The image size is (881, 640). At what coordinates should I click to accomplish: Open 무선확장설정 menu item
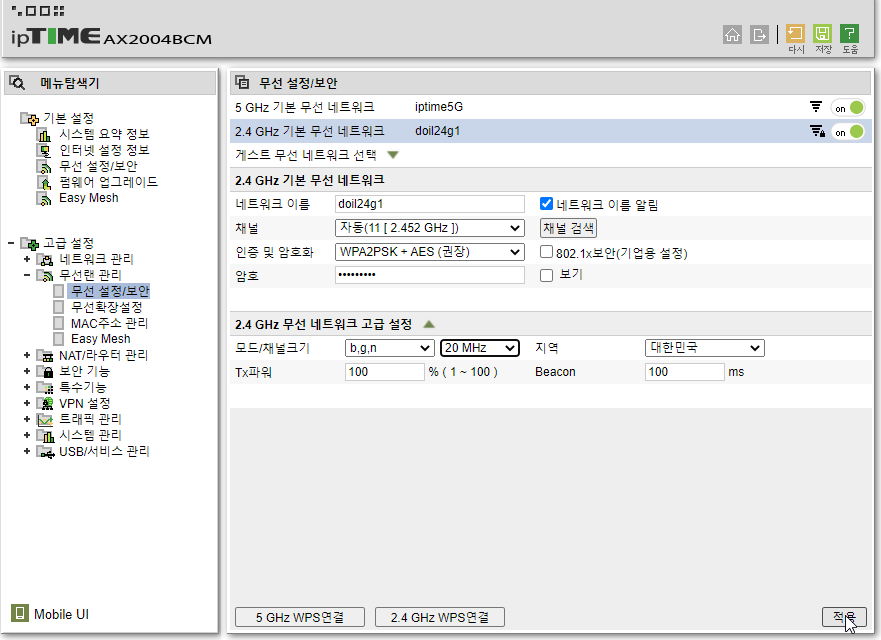(x=106, y=307)
